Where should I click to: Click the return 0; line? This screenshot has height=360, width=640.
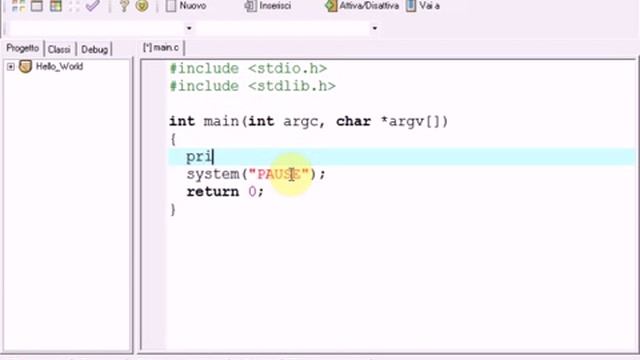(225, 192)
